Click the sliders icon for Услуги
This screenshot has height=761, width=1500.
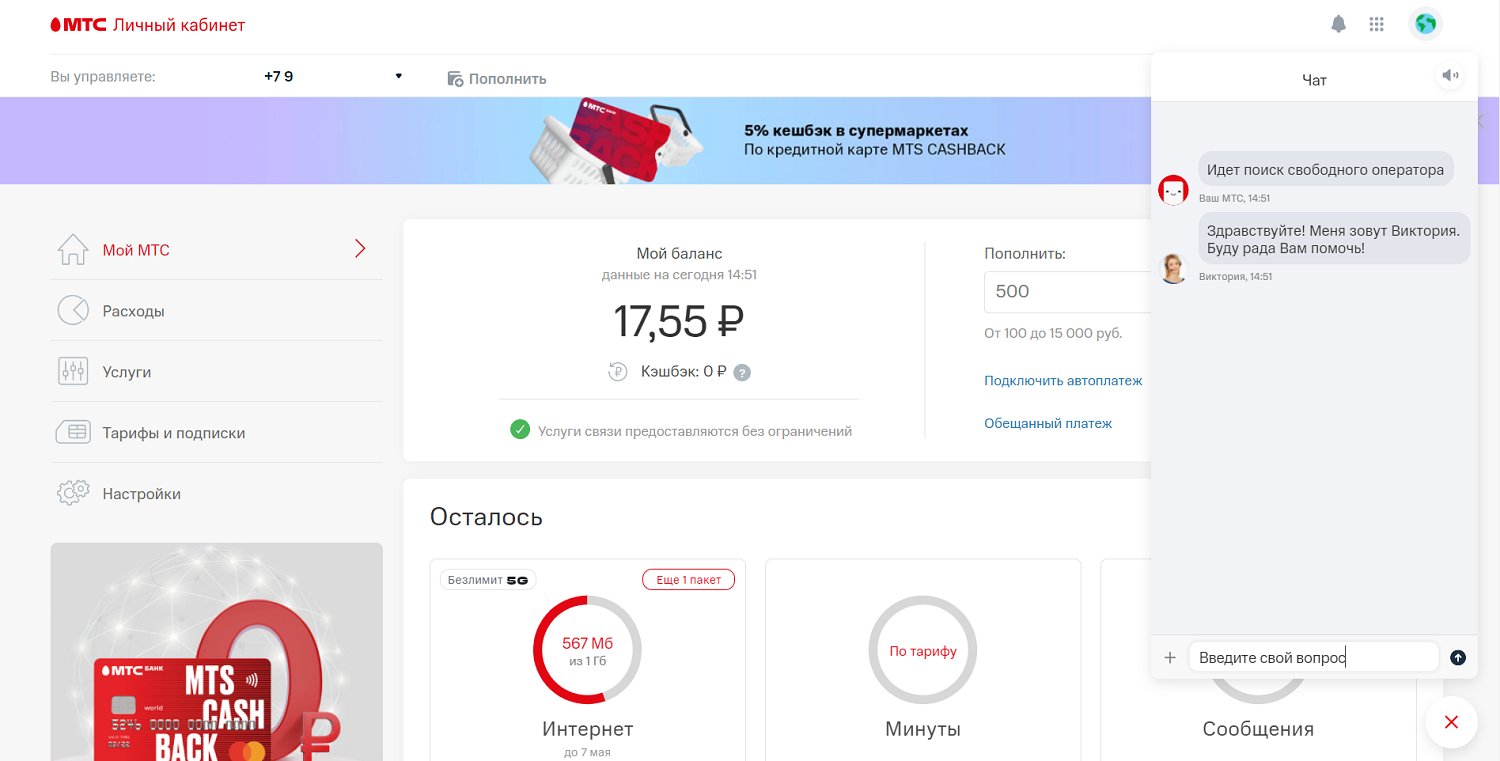(73, 372)
